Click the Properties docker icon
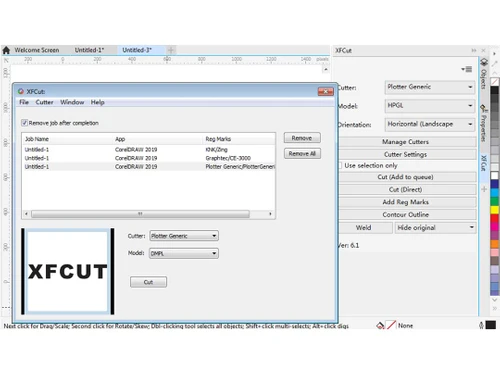500x375 pixels. (x=484, y=108)
